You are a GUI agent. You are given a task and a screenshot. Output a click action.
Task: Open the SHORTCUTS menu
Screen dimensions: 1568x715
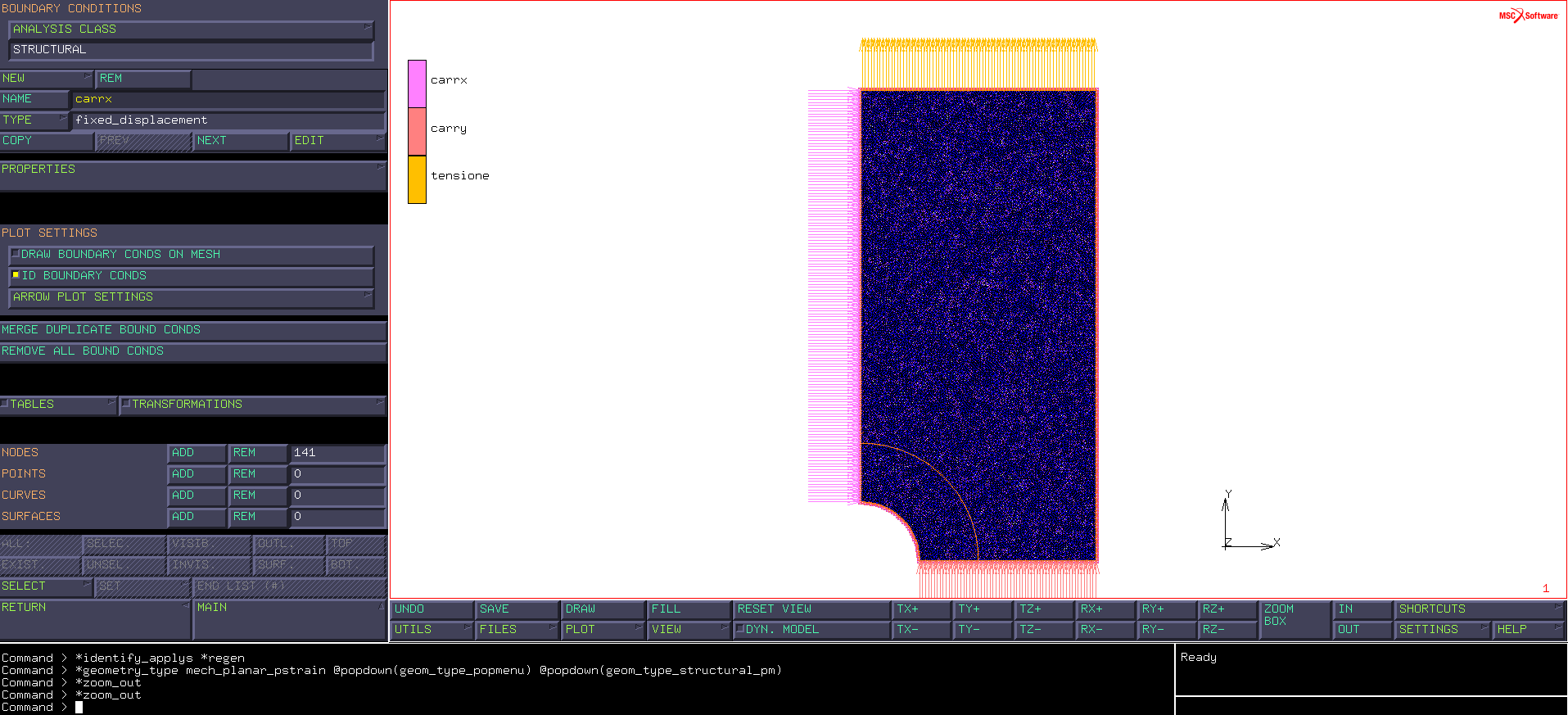point(1480,609)
